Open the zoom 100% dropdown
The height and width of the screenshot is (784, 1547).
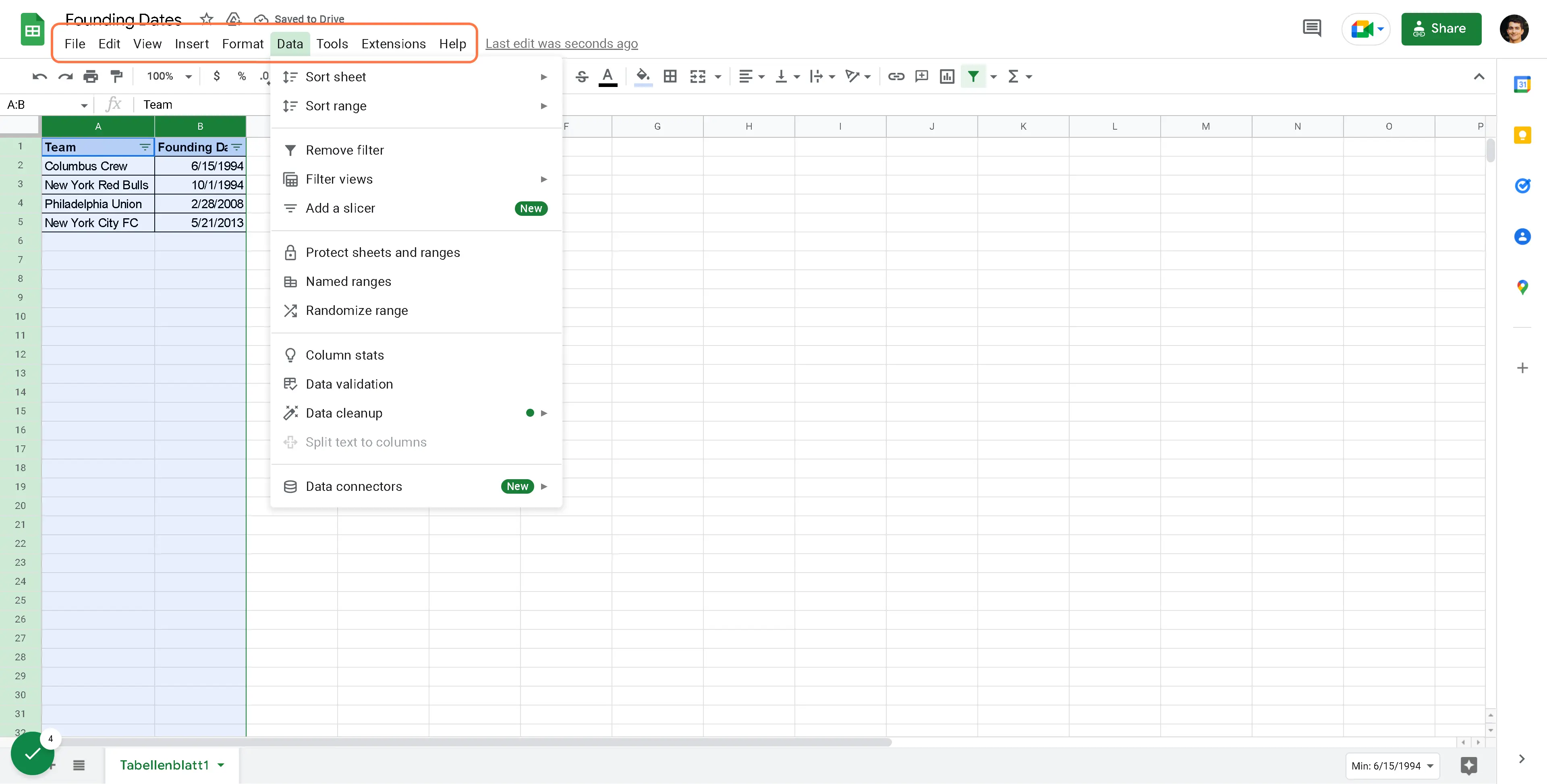[169, 76]
